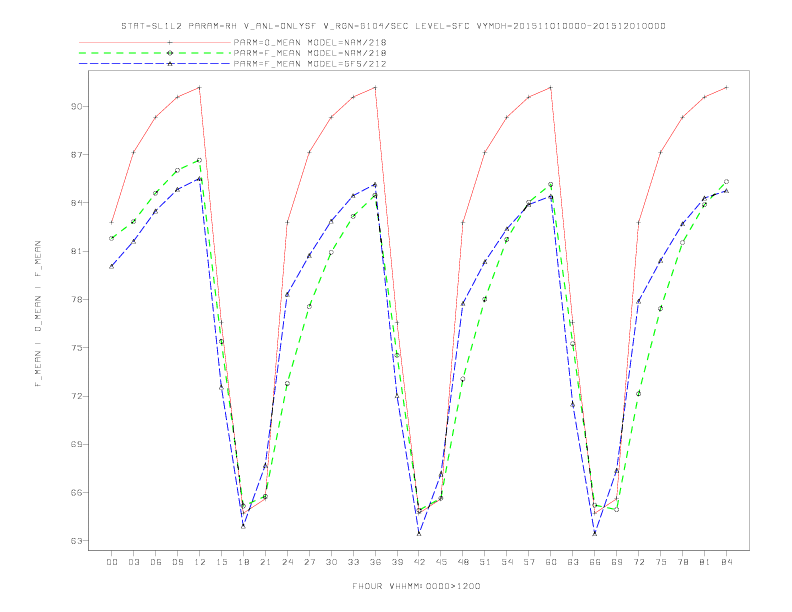Click x-axis forecast hour label 03
This screenshot has width=792, height=612.
(133, 562)
